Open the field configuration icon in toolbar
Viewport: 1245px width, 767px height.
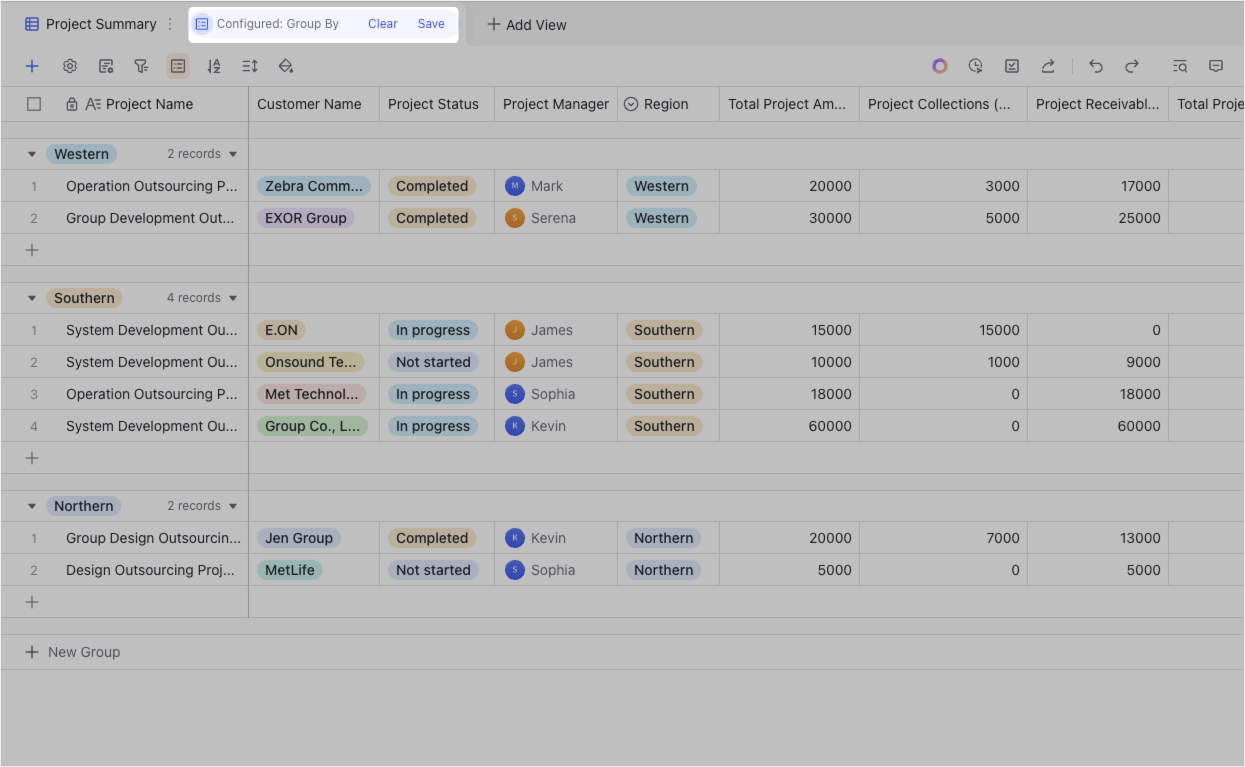pos(106,66)
